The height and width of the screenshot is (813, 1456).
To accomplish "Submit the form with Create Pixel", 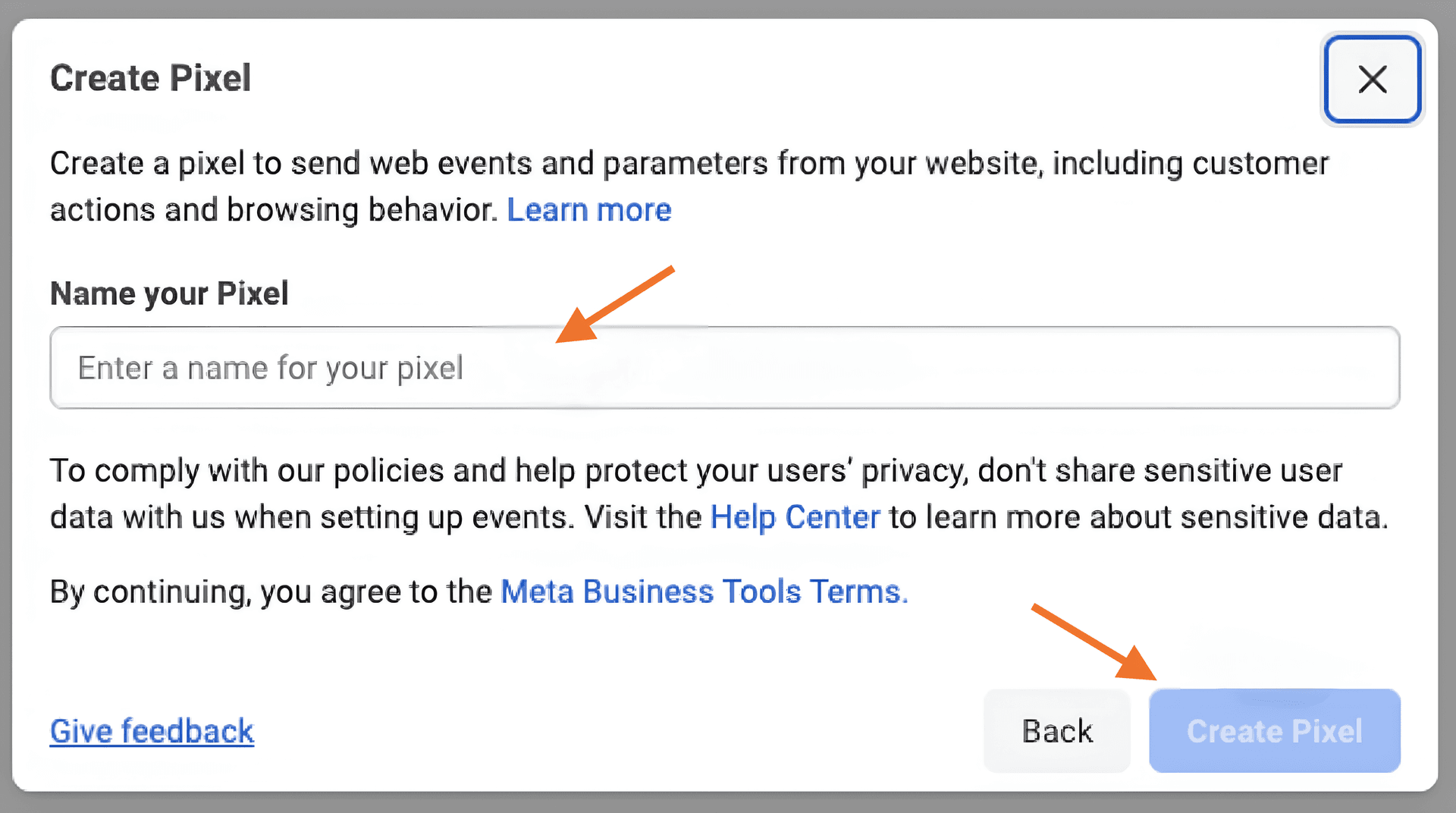I will [x=1274, y=731].
